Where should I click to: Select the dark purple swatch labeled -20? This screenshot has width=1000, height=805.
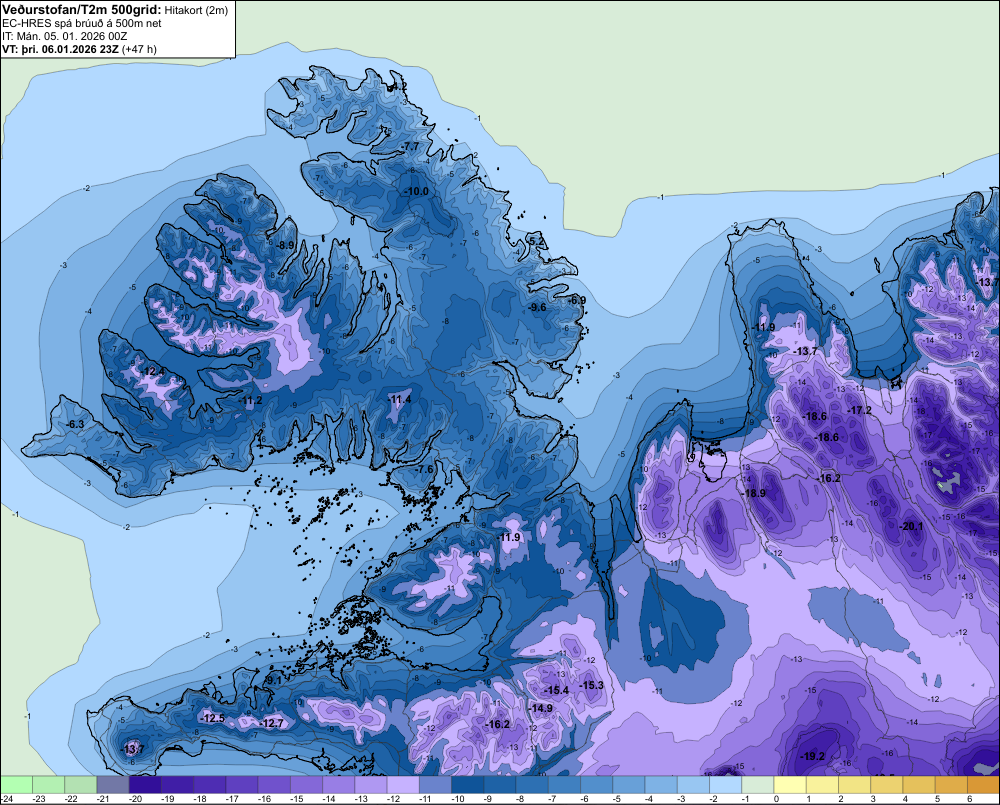[x=145, y=784]
